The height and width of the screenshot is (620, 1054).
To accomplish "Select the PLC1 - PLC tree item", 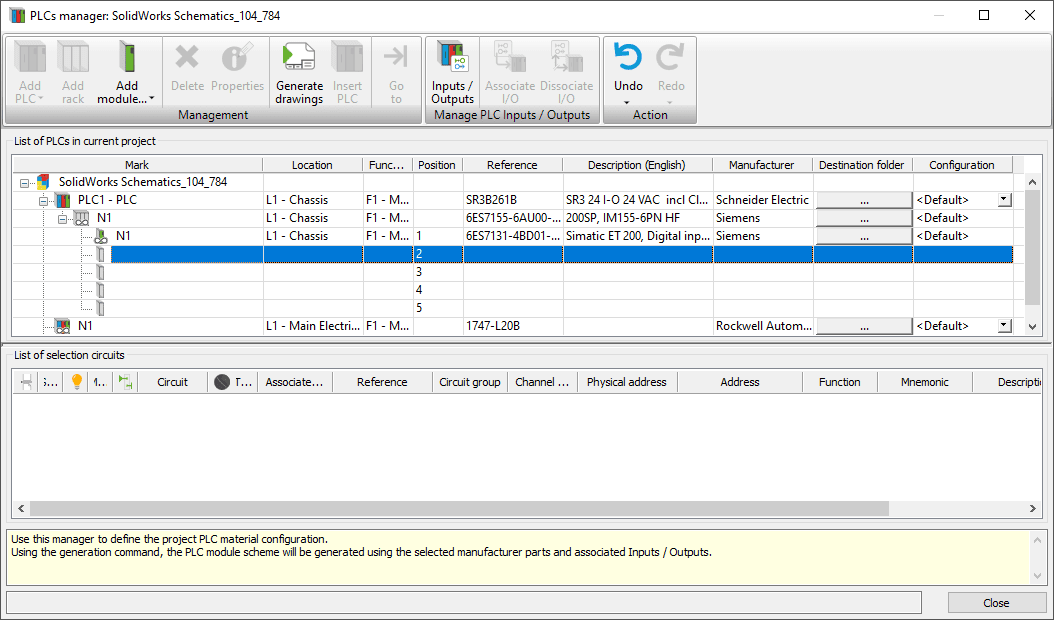I will tap(107, 200).
